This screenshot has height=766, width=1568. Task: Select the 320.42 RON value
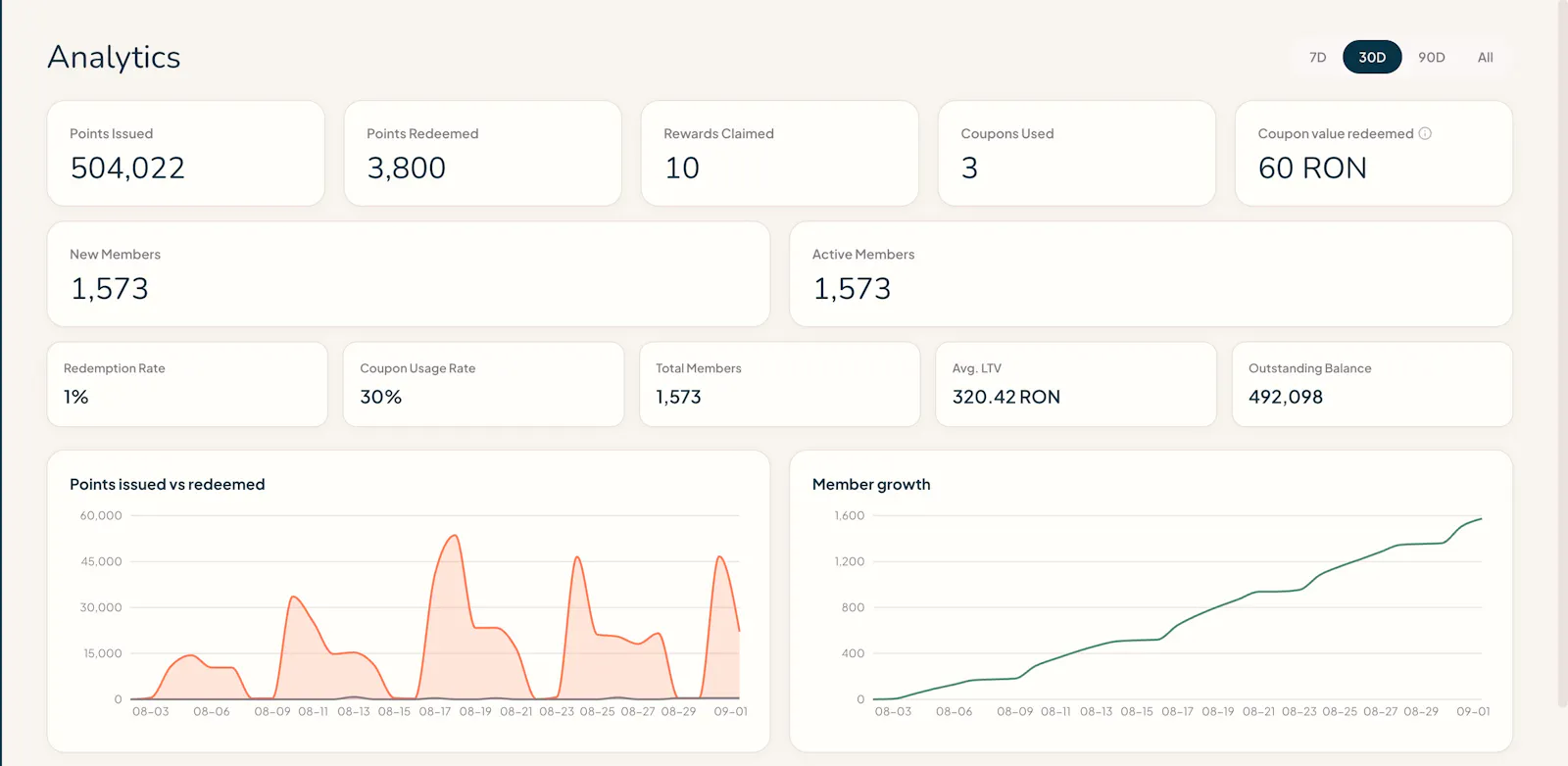(x=1006, y=397)
